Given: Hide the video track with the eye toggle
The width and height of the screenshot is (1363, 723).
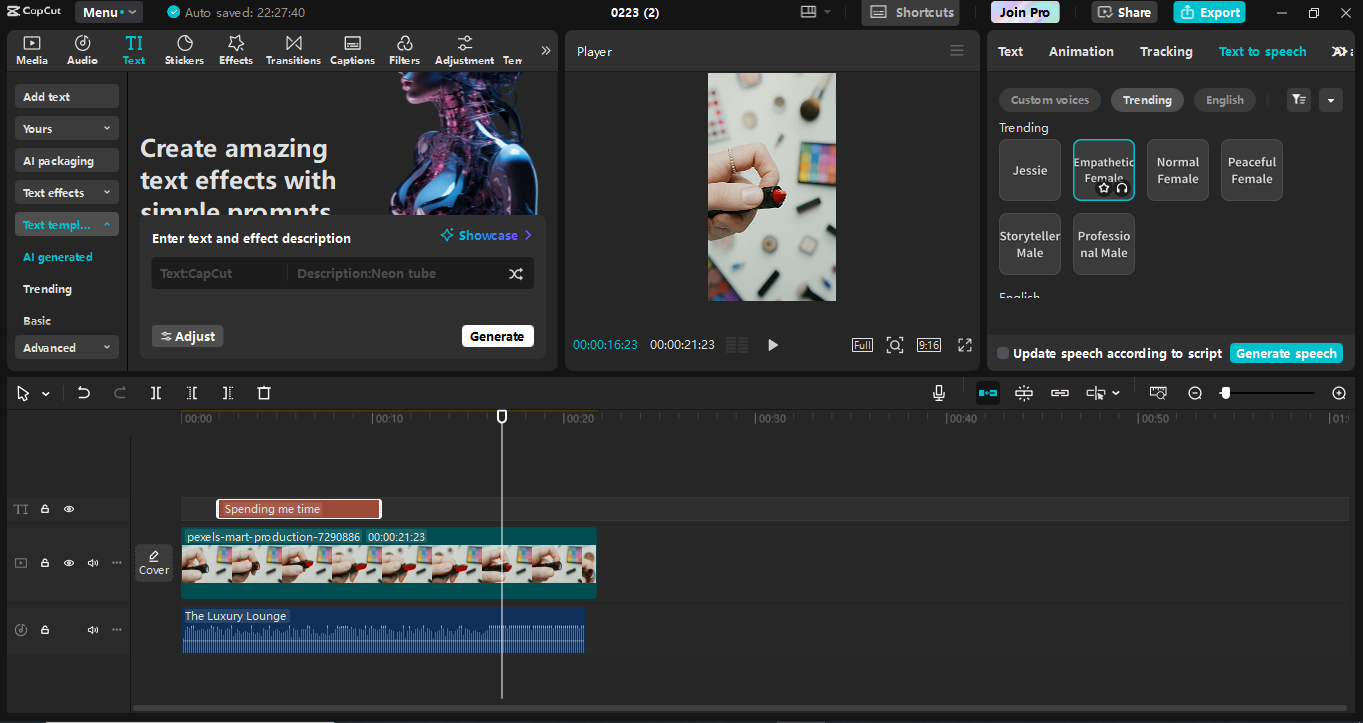Looking at the screenshot, I should coord(69,563).
